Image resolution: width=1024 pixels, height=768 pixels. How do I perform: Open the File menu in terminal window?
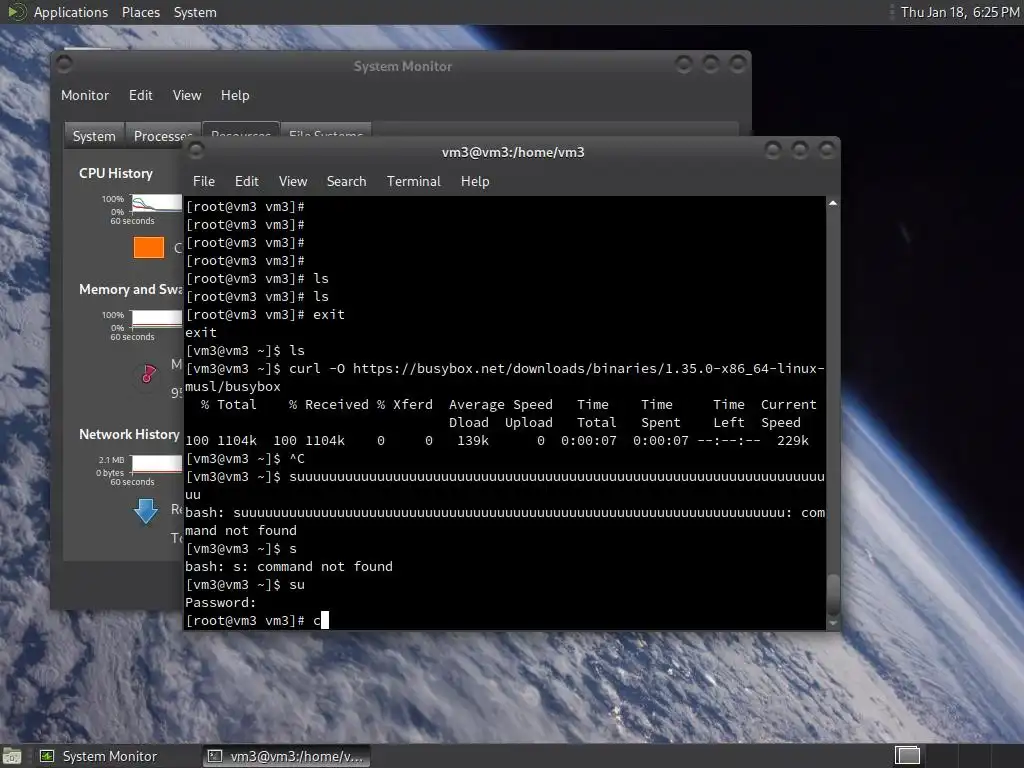pos(204,182)
